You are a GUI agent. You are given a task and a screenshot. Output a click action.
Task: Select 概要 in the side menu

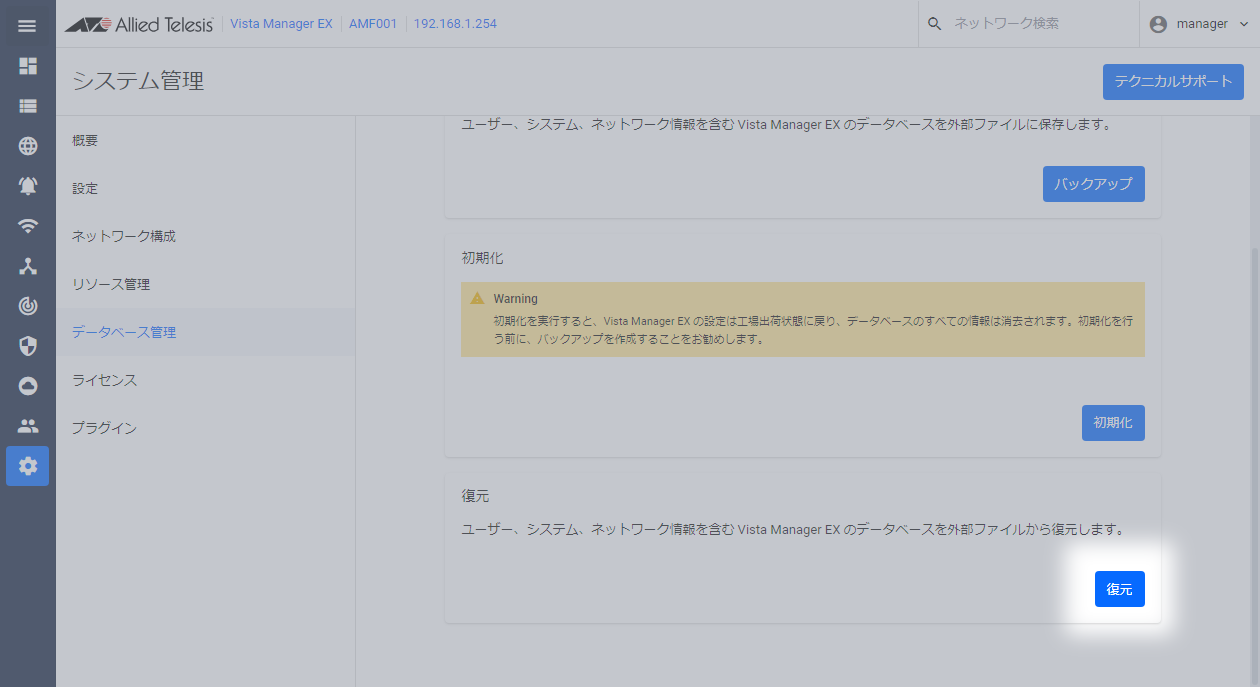85,141
